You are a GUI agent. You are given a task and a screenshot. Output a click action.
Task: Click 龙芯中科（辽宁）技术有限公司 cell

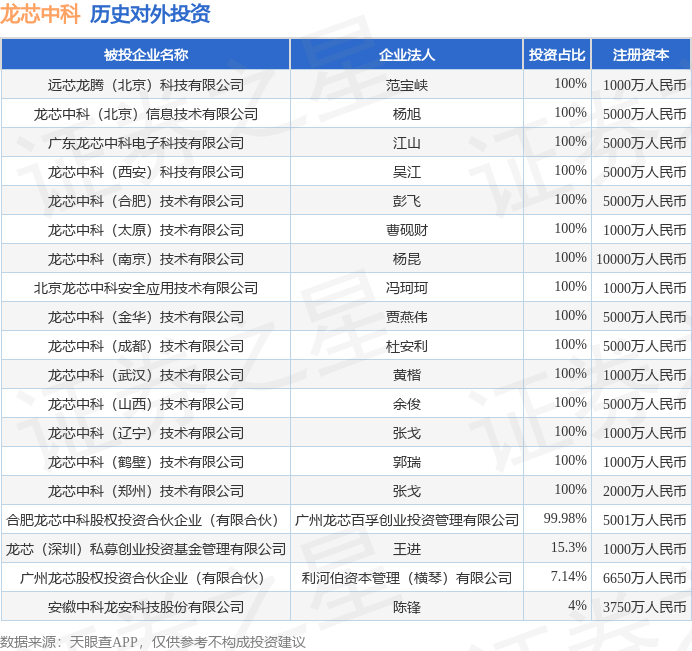pos(146,433)
